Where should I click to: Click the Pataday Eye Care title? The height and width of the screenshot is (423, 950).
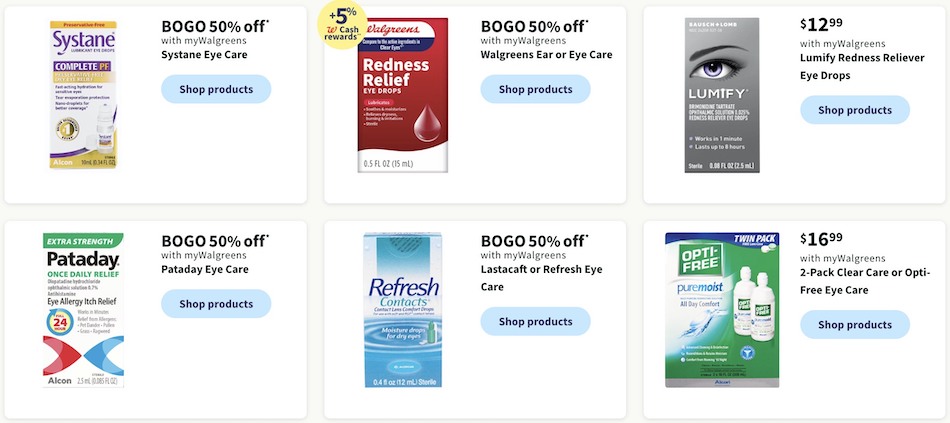tap(205, 269)
